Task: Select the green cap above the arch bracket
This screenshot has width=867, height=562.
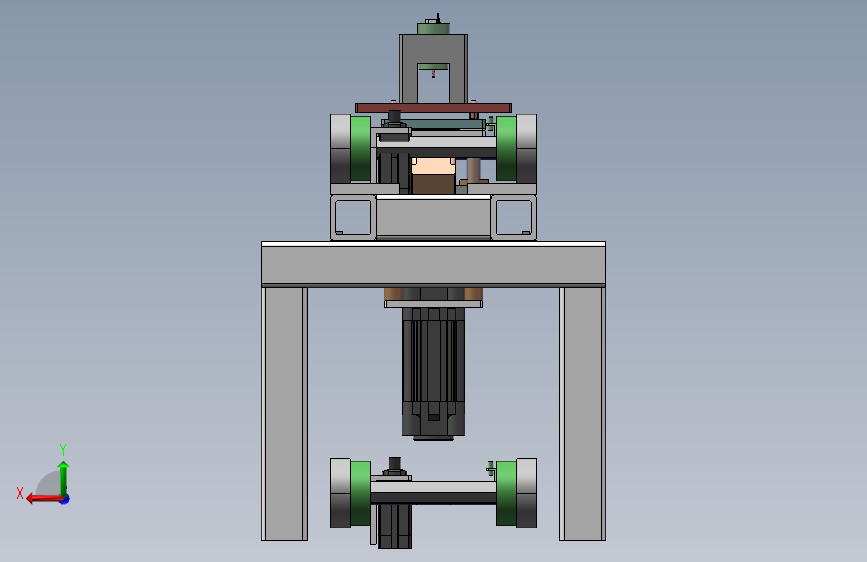Action: (x=434, y=28)
